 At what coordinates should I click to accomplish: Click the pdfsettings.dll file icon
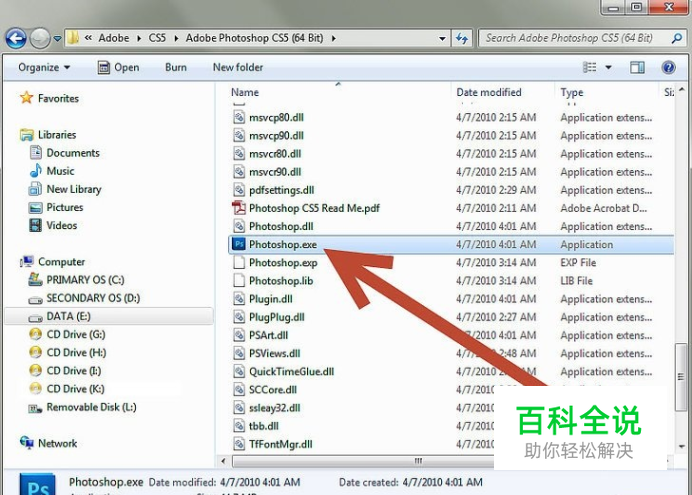pyautogui.click(x=239, y=190)
